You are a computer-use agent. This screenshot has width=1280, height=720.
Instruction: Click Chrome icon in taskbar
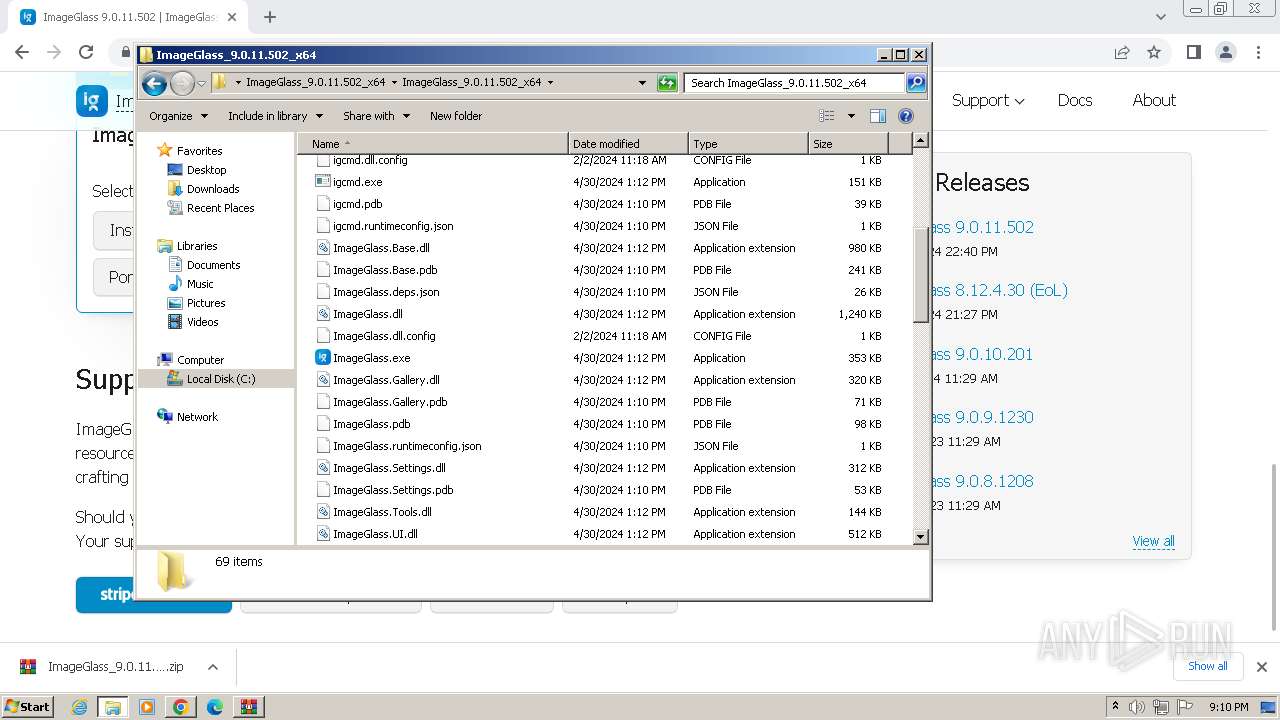(180, 707)
